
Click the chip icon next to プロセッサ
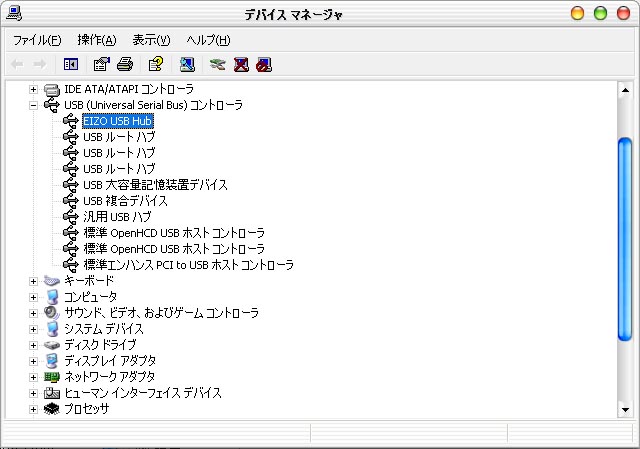tap(51, 409)
